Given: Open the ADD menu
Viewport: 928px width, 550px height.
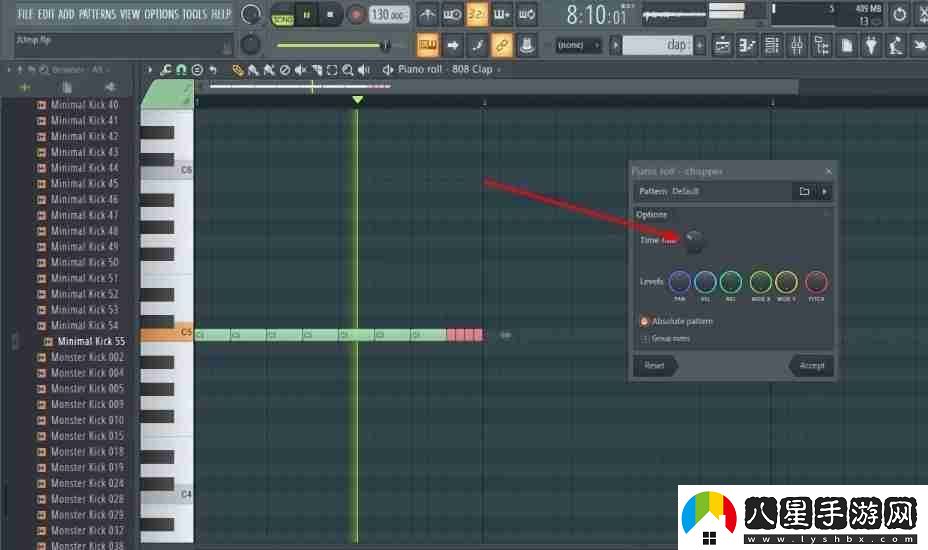Looking at the screenshot, I should [x=66, y=14].
